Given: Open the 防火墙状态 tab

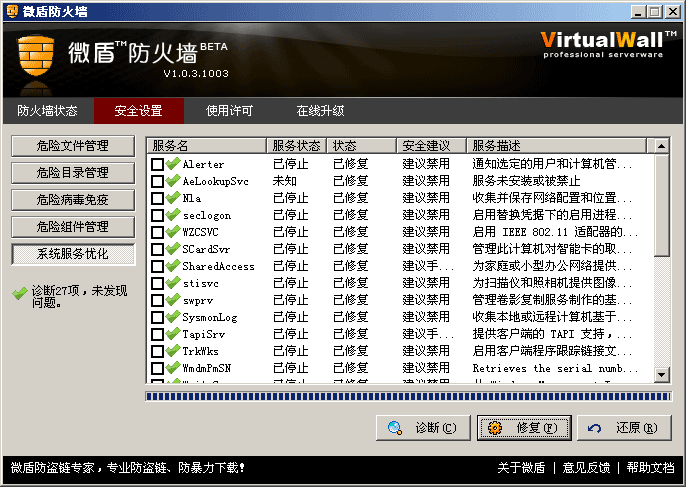Looking at the screenshot, I should pos(48,111).
